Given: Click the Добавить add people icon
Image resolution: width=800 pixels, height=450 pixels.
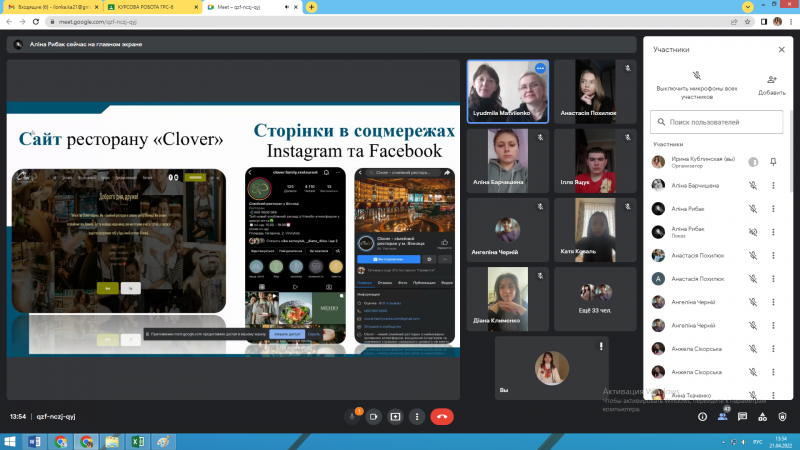Looking at the screenshot, I should click(772, 80).
